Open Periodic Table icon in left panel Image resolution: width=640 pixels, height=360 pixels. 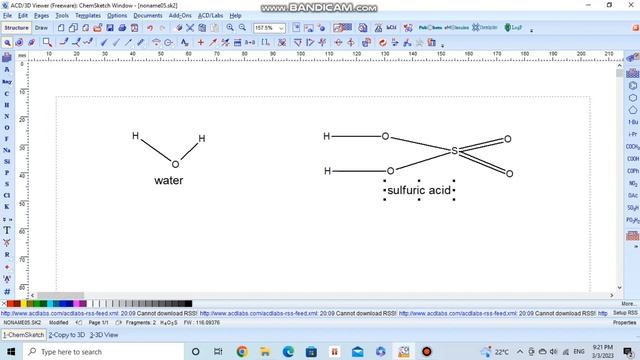(7, 58)
